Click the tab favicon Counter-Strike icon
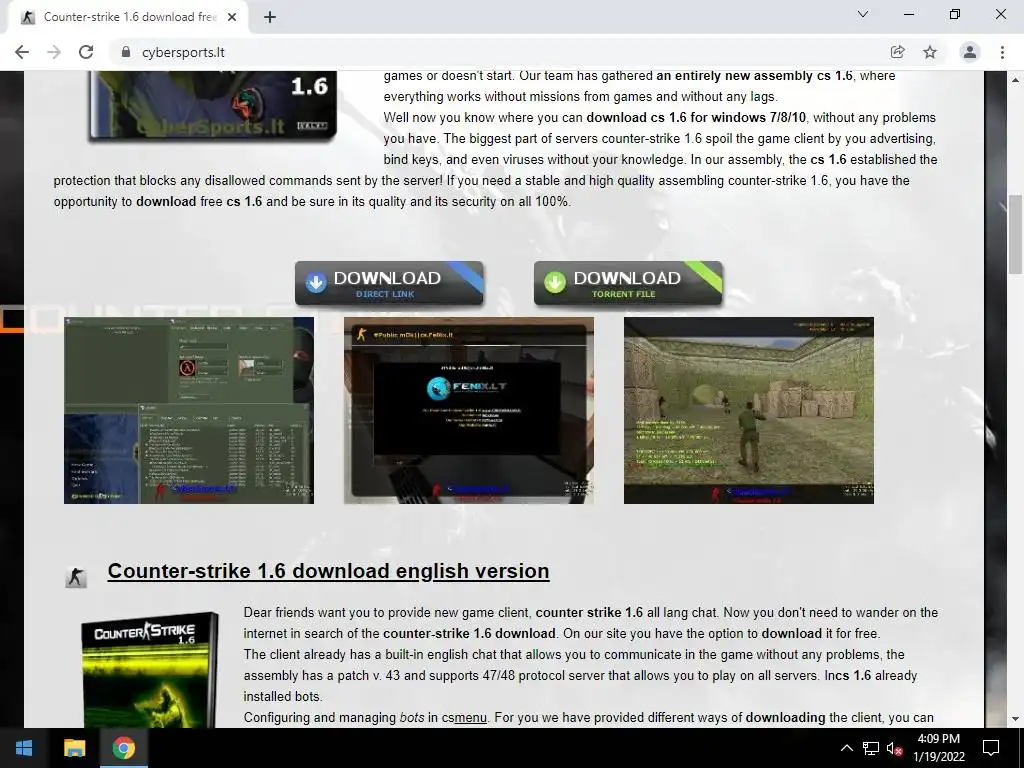This screenshot has height=768, width=1024. [27, 17]
